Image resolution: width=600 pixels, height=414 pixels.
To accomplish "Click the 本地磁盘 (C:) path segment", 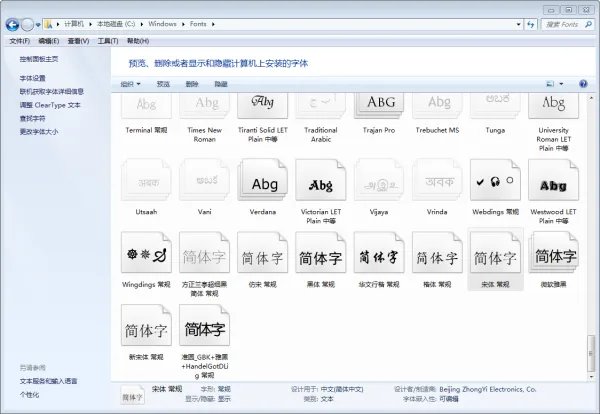I will pyautogui.click(x=116, y=24).
